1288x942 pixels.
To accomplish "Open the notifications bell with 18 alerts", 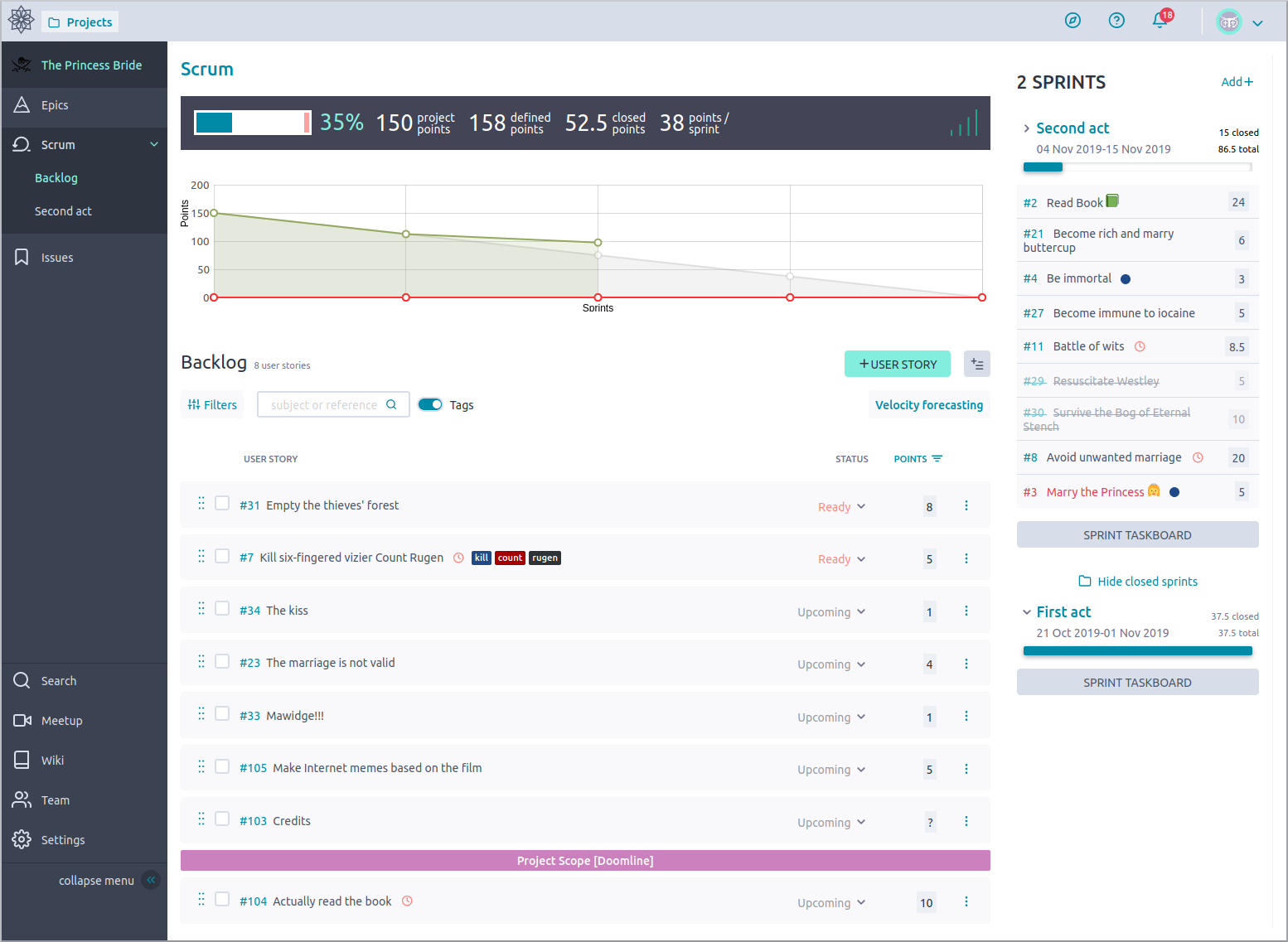I will [1160, 21].
